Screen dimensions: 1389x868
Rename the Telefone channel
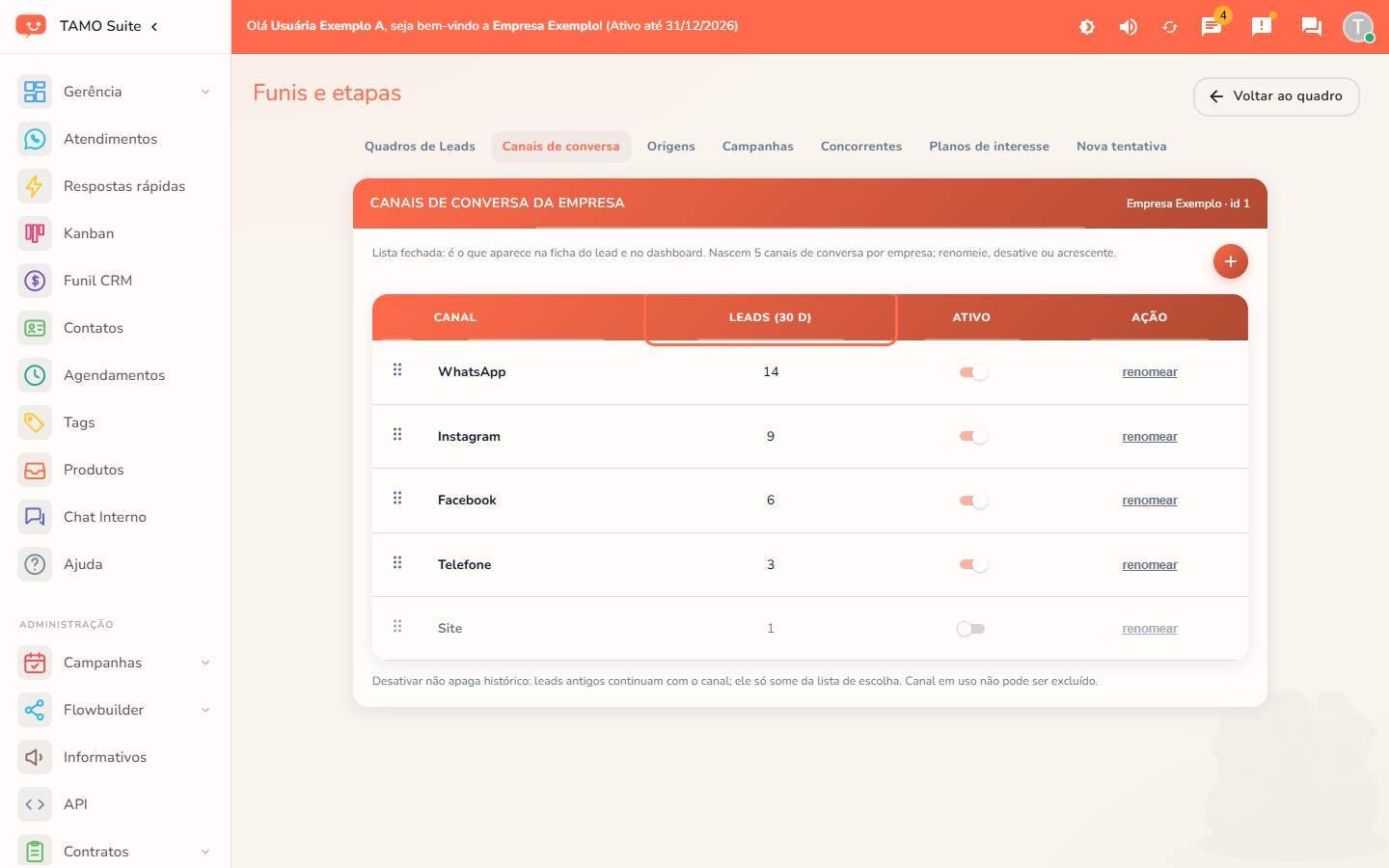pos(1150,565)
